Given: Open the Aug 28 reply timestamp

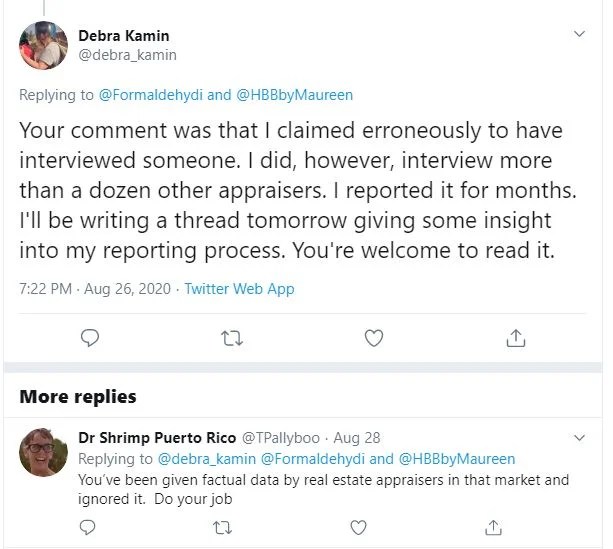Looking at the screenshot, I should [357, 439].
